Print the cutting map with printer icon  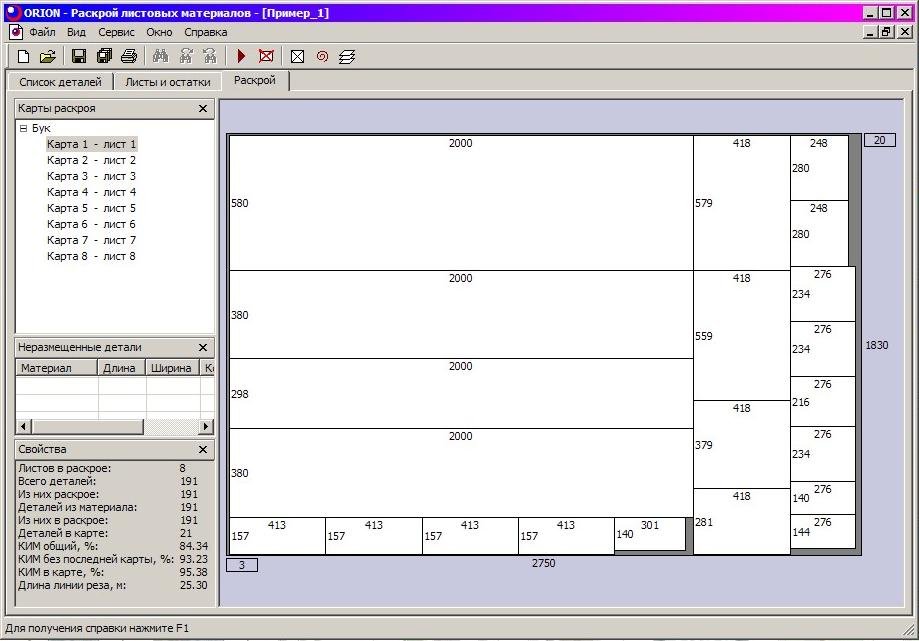point(129,57)
